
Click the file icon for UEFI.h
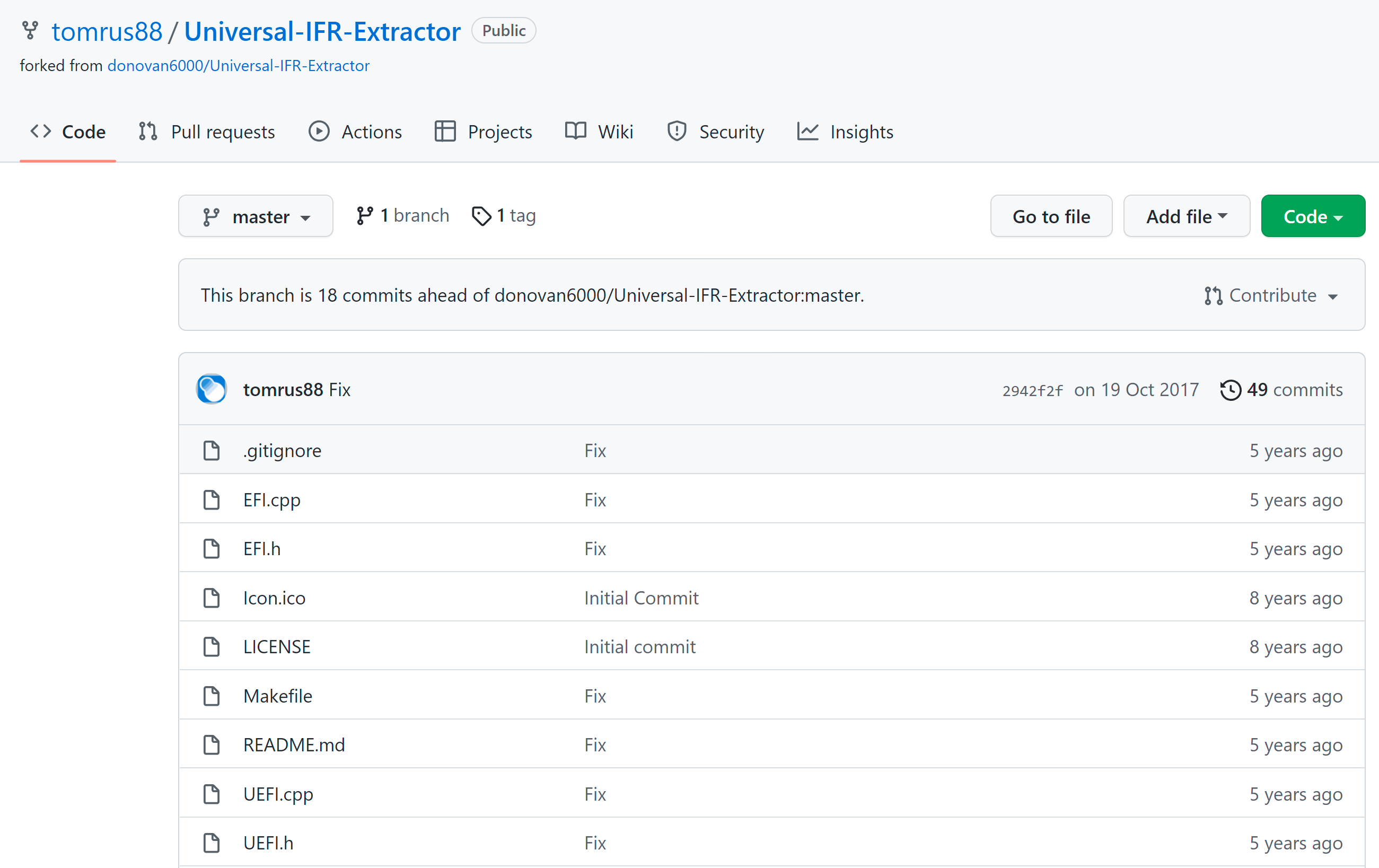(x=212, y=843)
